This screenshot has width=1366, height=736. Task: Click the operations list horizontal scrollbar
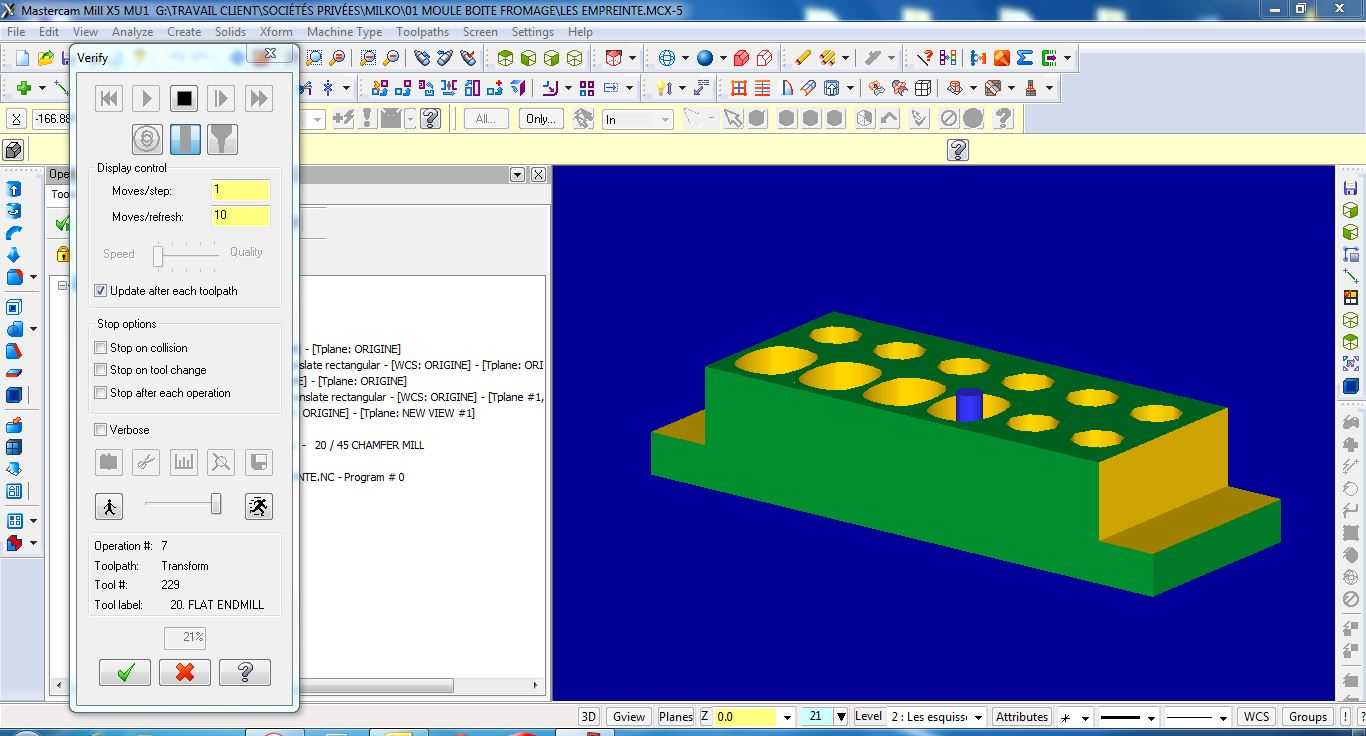pos(376,686)
